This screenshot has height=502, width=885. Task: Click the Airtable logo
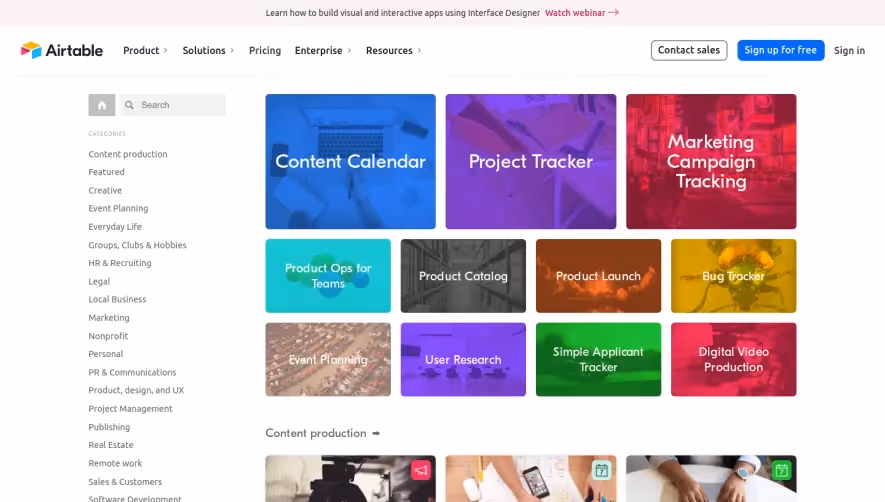tap(62, 50)
